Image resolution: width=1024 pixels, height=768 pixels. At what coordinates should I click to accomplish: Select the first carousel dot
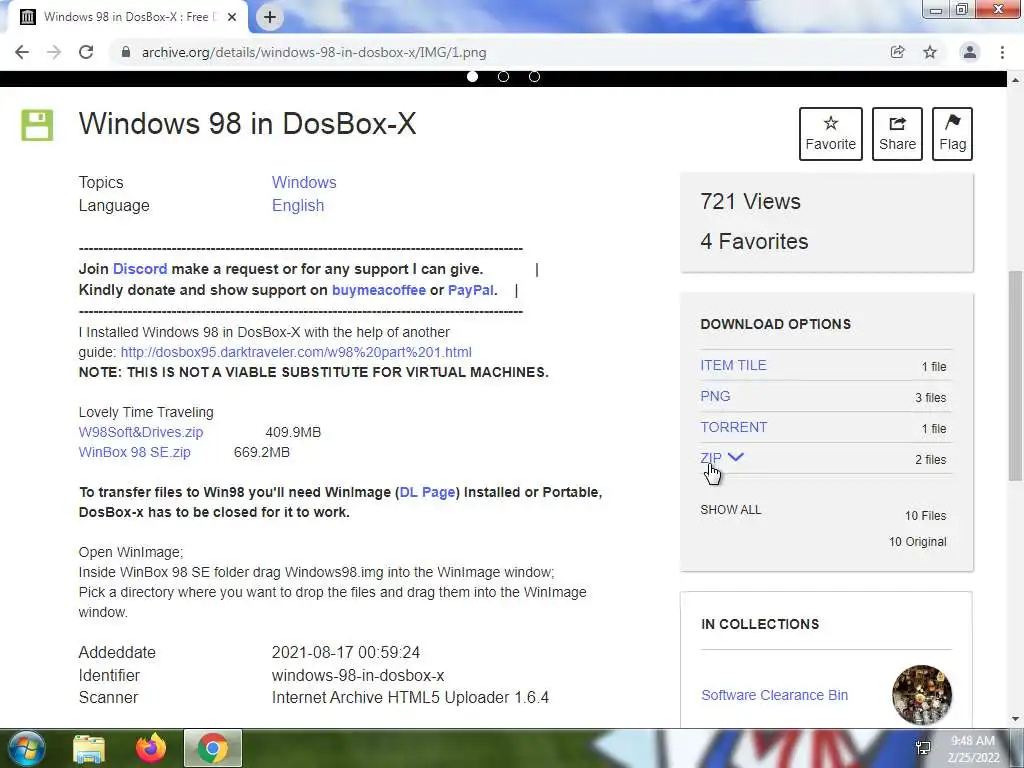click(x=472, y=76)
